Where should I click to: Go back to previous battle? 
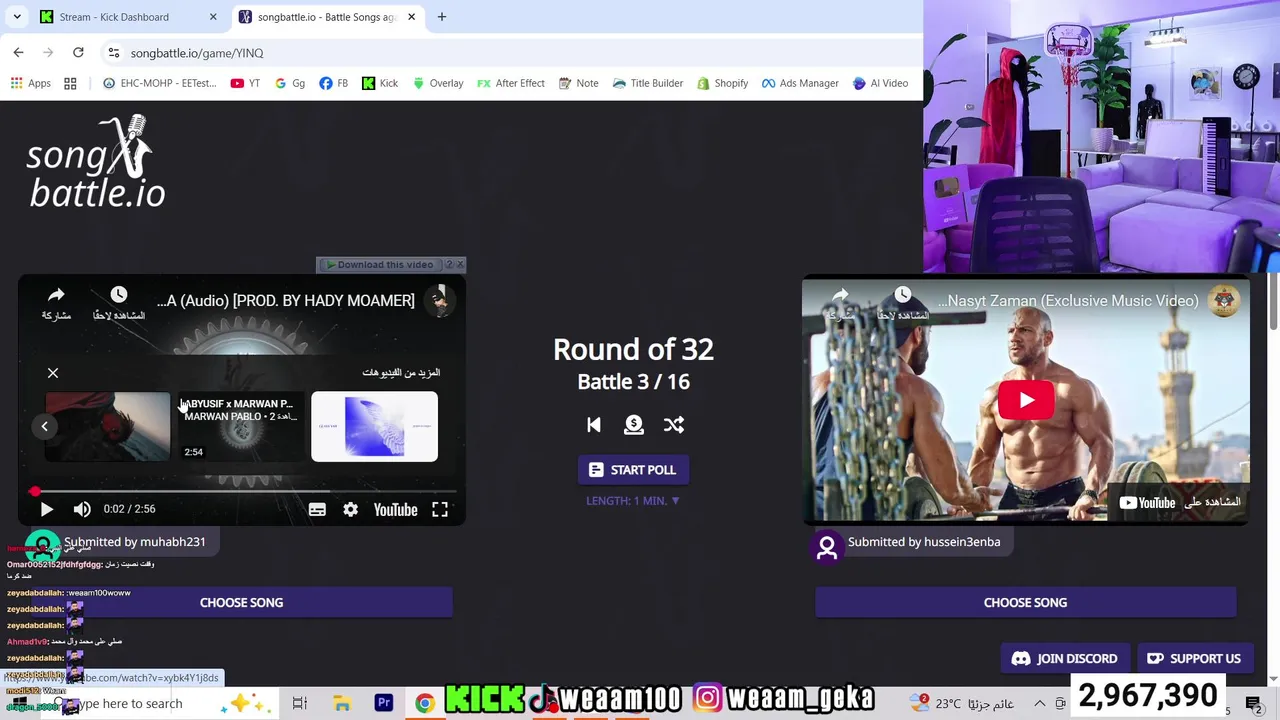tap(594, 425)
